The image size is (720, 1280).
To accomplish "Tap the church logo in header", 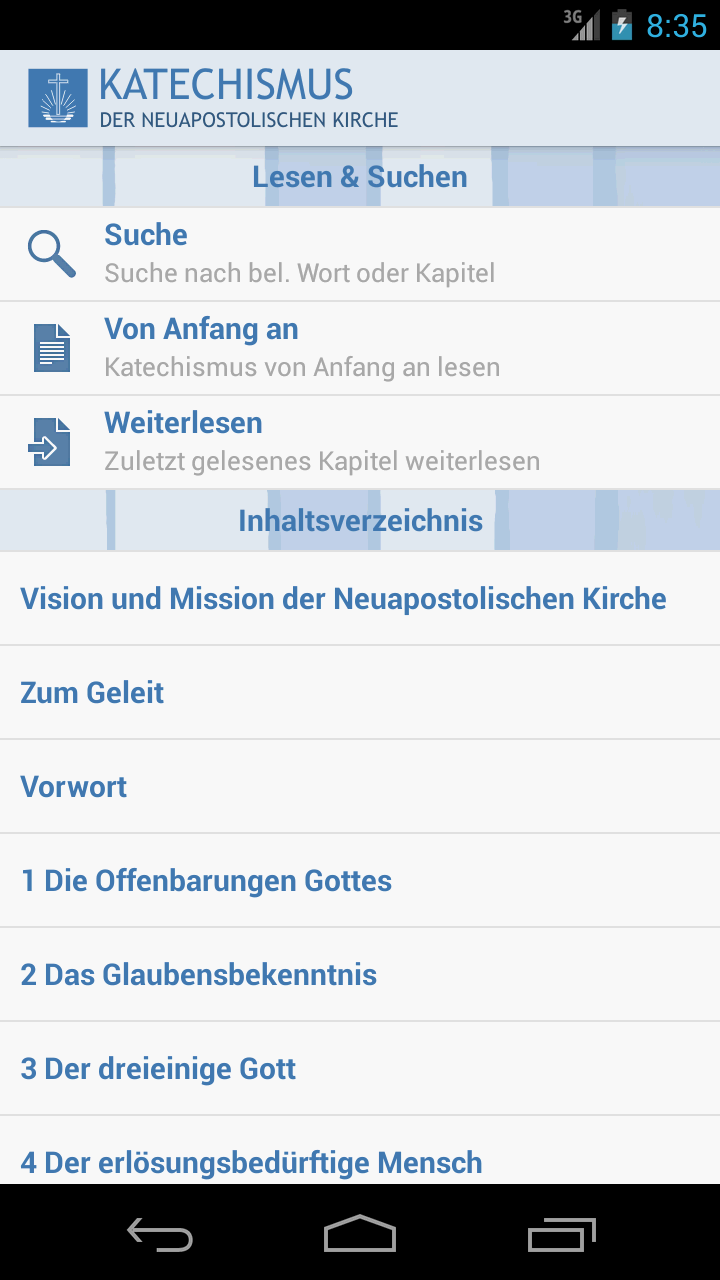I will (x=58, y=98).
